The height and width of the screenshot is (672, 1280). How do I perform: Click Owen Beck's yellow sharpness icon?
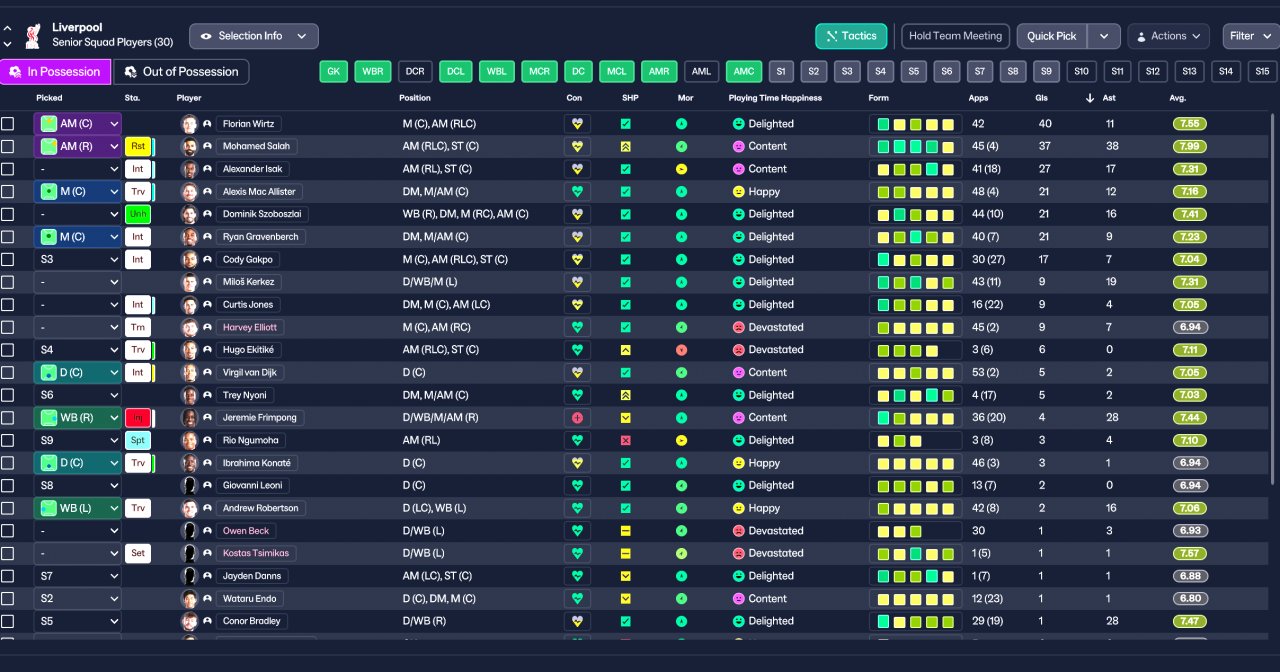click(626, 531)
